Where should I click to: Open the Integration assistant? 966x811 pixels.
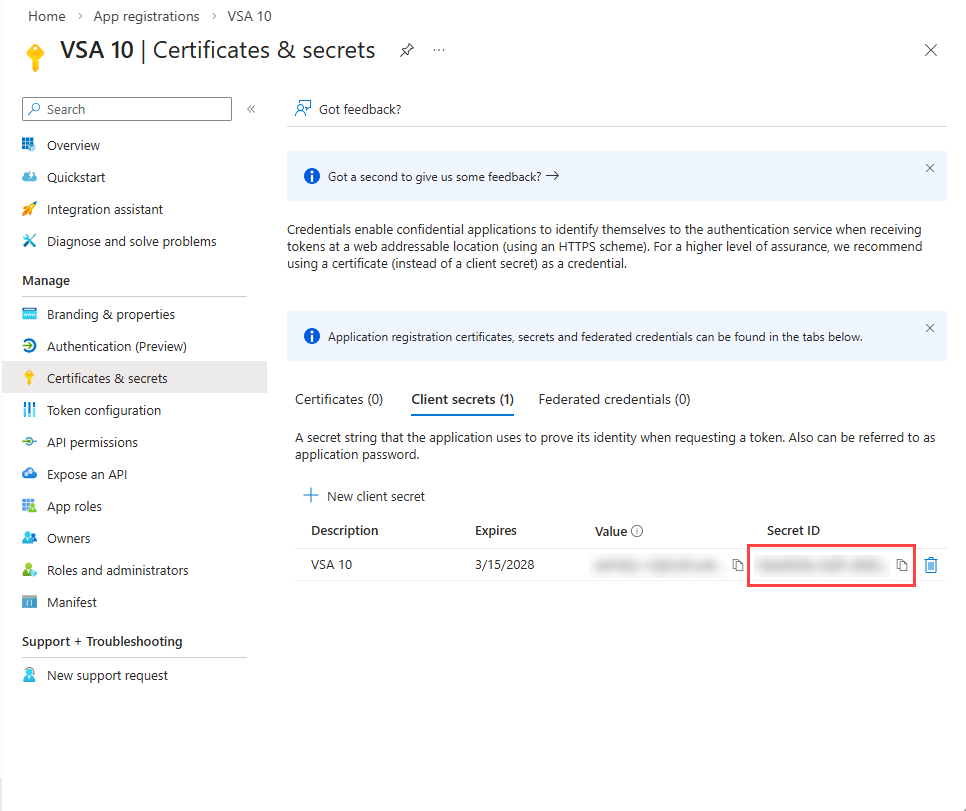(x=104, y=209)
